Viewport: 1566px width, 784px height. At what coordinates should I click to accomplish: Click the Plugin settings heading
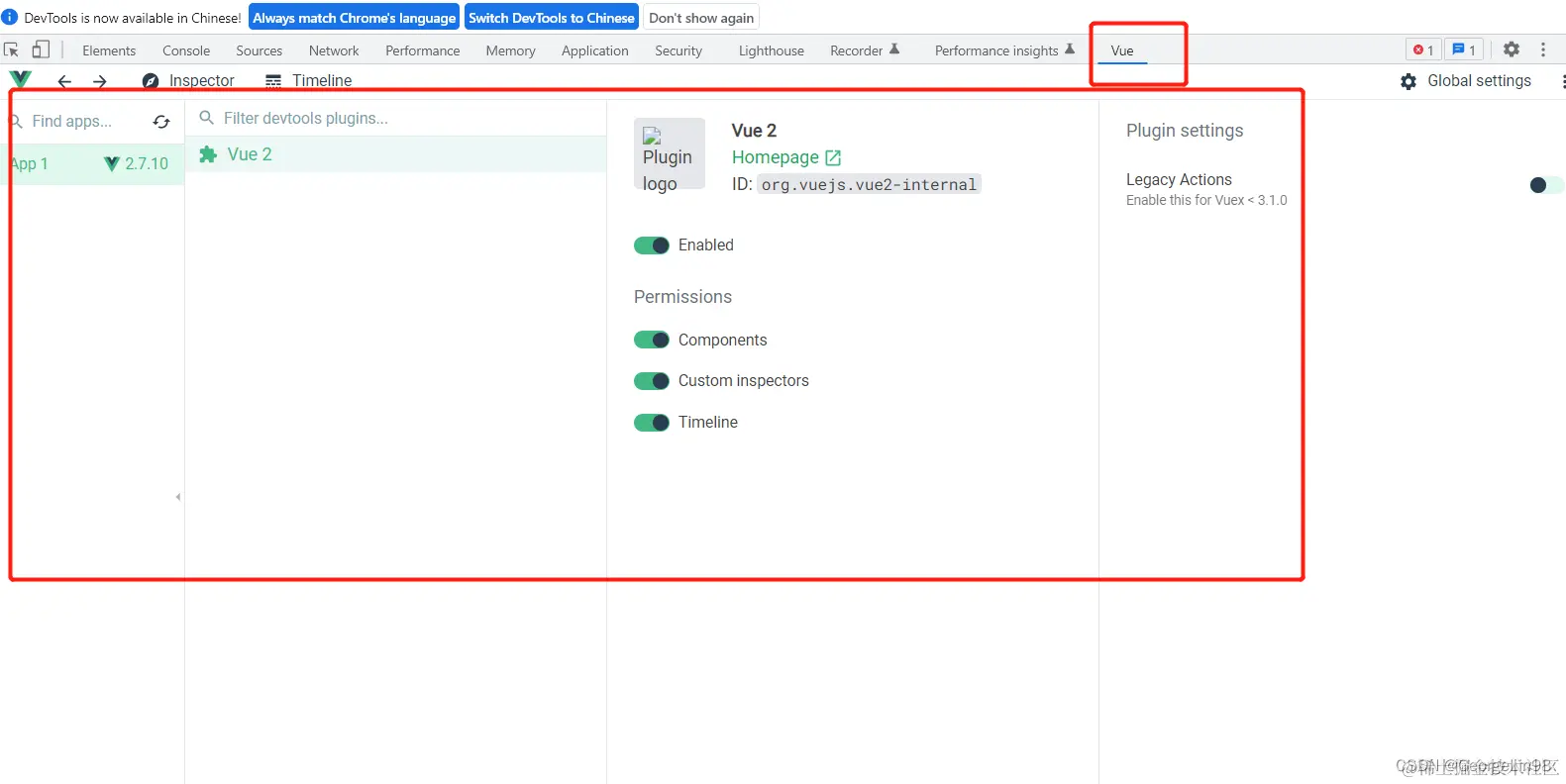(x=1185, y=131)
